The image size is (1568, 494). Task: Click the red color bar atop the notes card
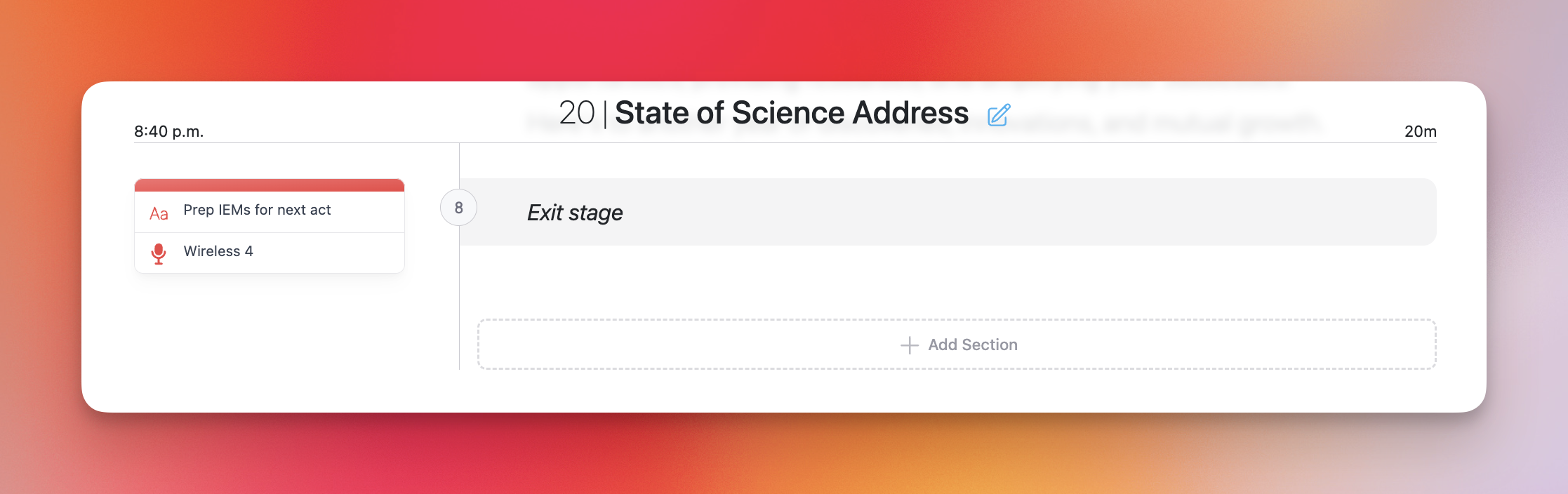[x=270, y=185]
